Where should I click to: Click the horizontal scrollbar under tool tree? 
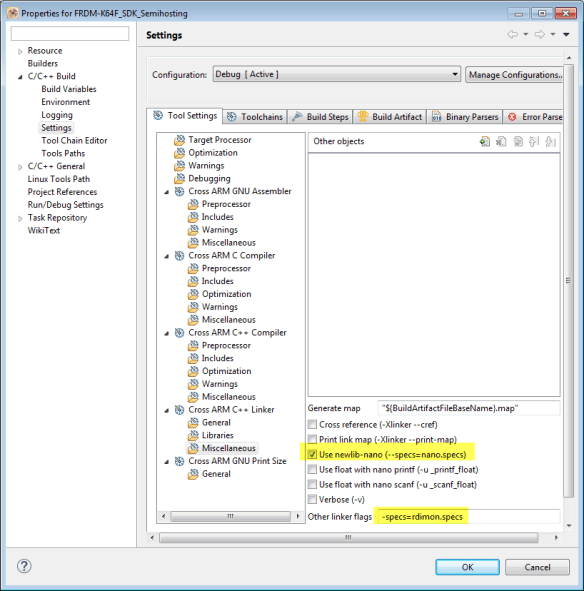click(230, 516)
